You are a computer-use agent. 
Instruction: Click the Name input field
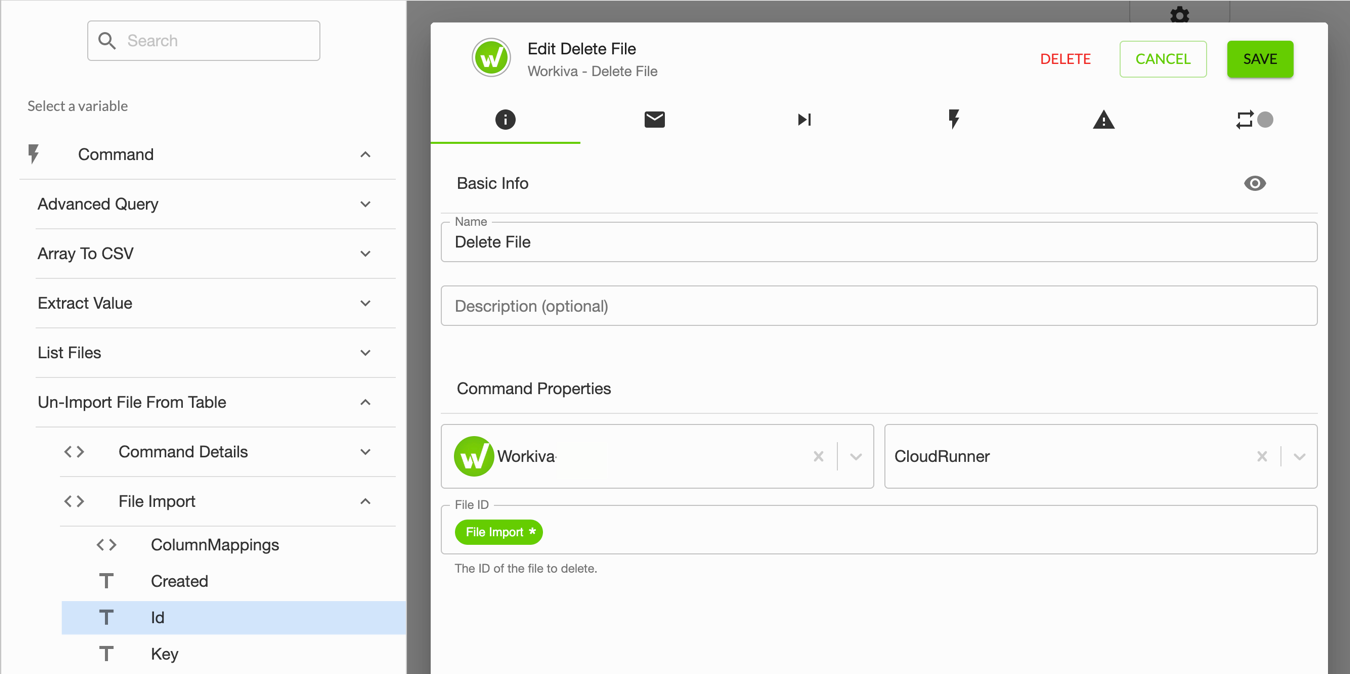(879, 242)
